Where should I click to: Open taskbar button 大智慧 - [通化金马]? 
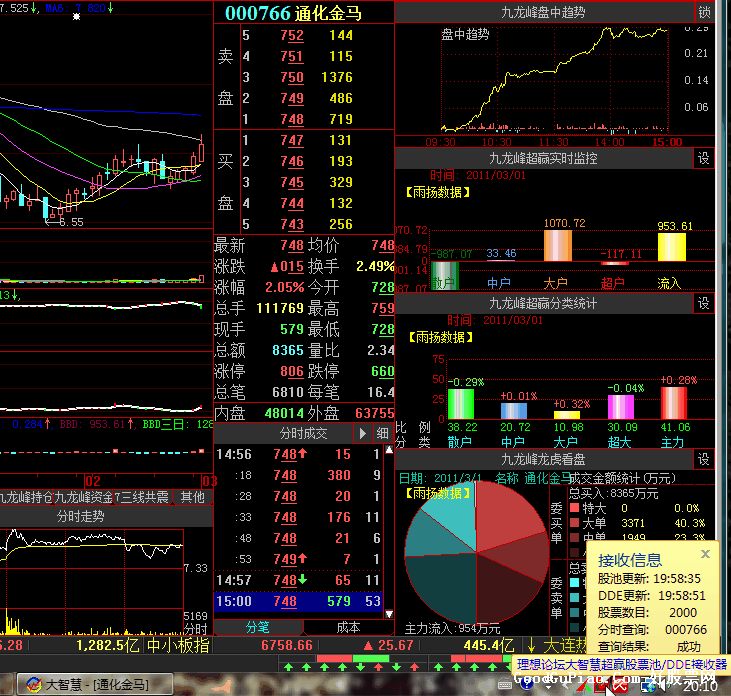[95, 684]
